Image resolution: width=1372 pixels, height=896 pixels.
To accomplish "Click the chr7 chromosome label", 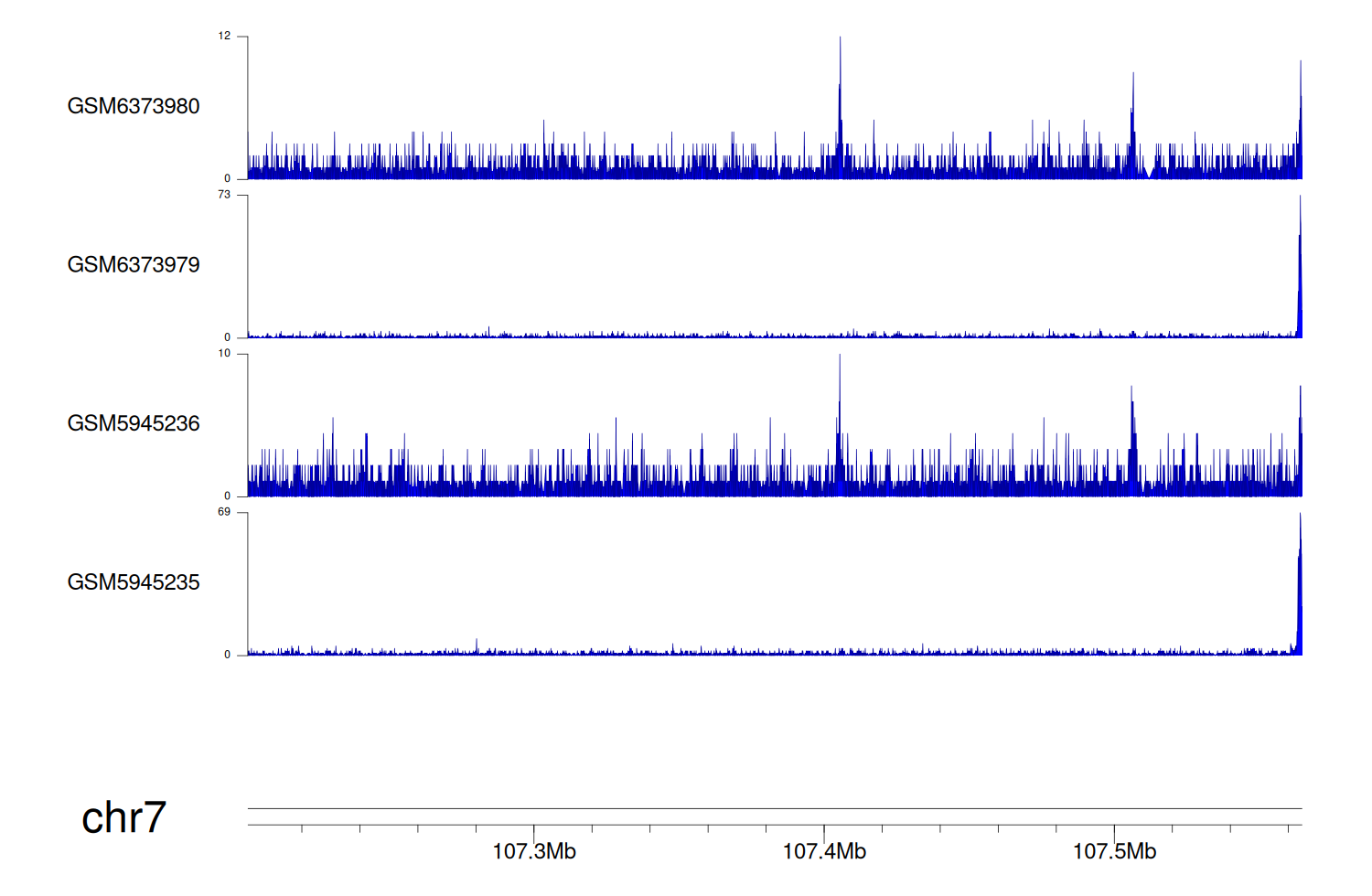I will pyautogui.click(x=123, y=817).
